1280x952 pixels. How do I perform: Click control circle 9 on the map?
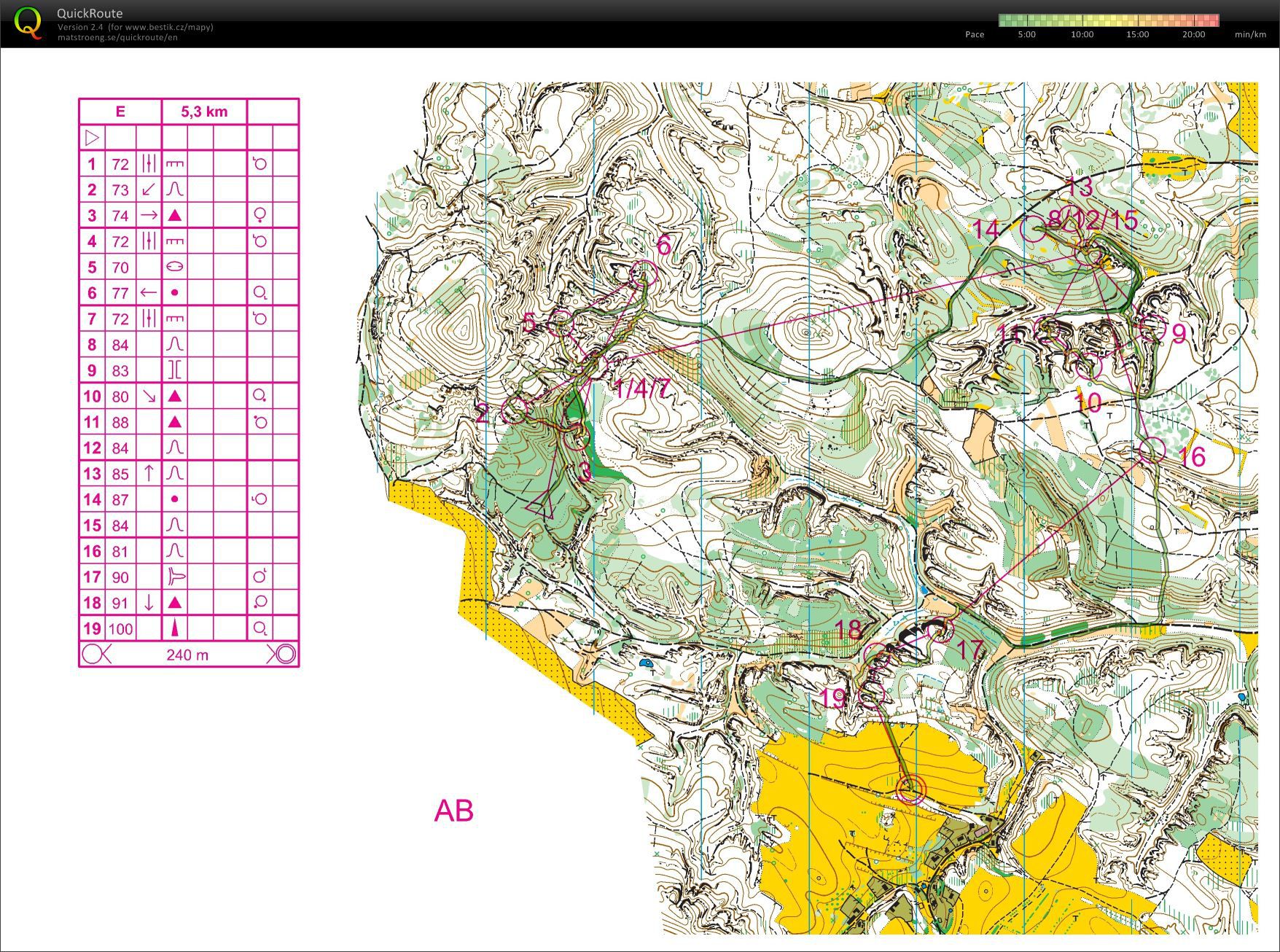(x=1152, y=329)
